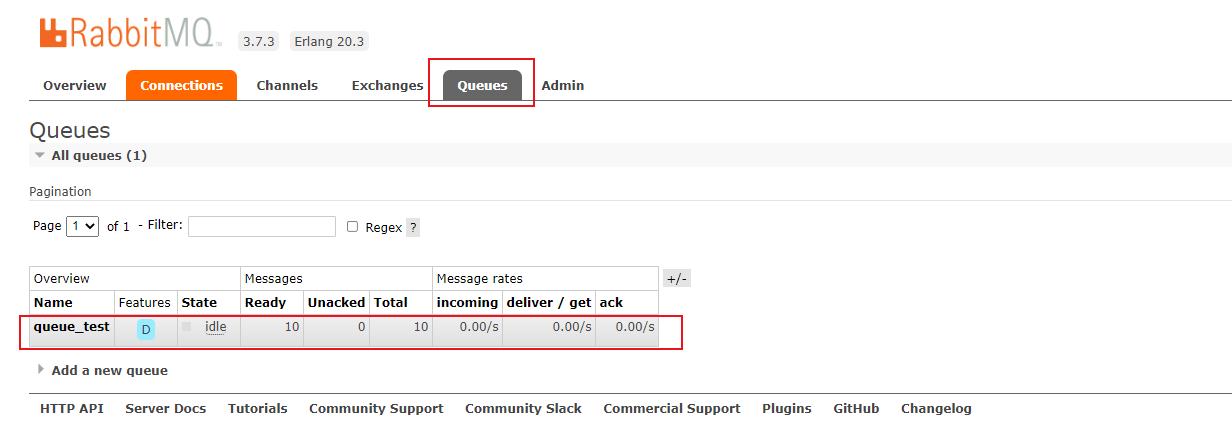Open the Commercial Support link
Image resolution: width=1232 pixels, height=440 pixels.
coord(672,409)
